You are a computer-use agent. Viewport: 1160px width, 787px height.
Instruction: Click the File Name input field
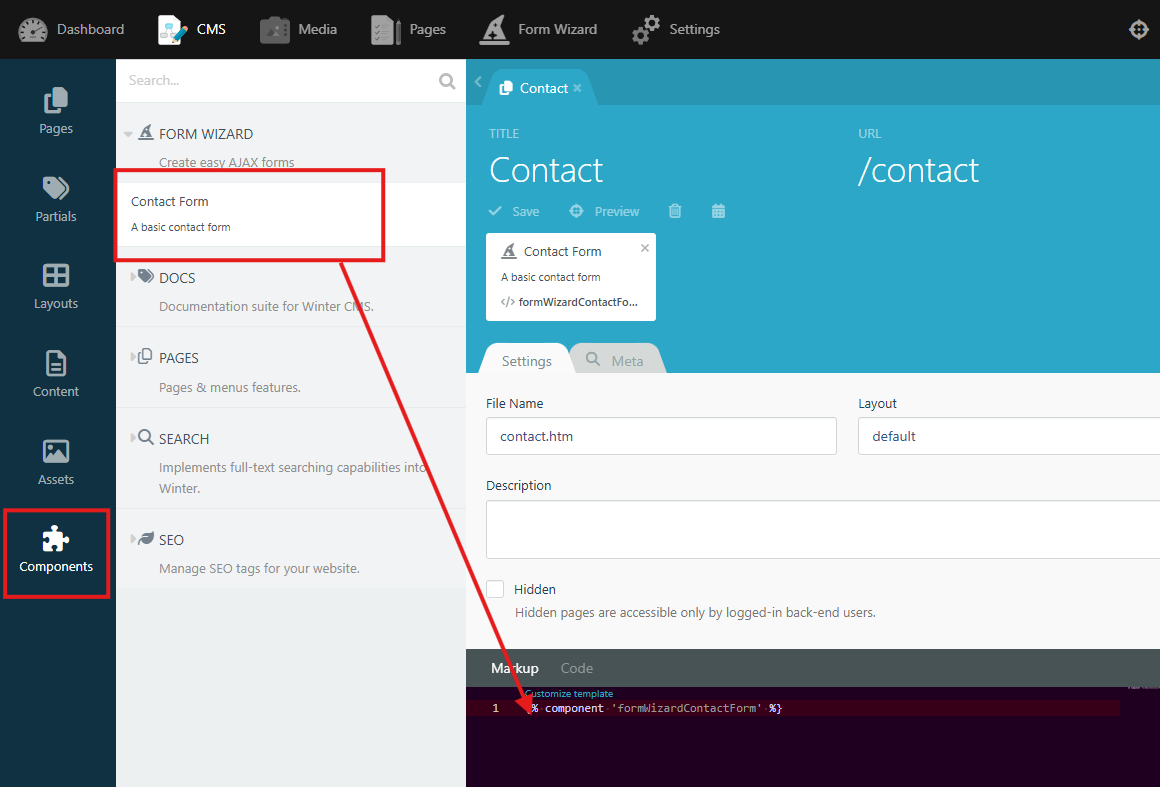[x=661, y=436]
